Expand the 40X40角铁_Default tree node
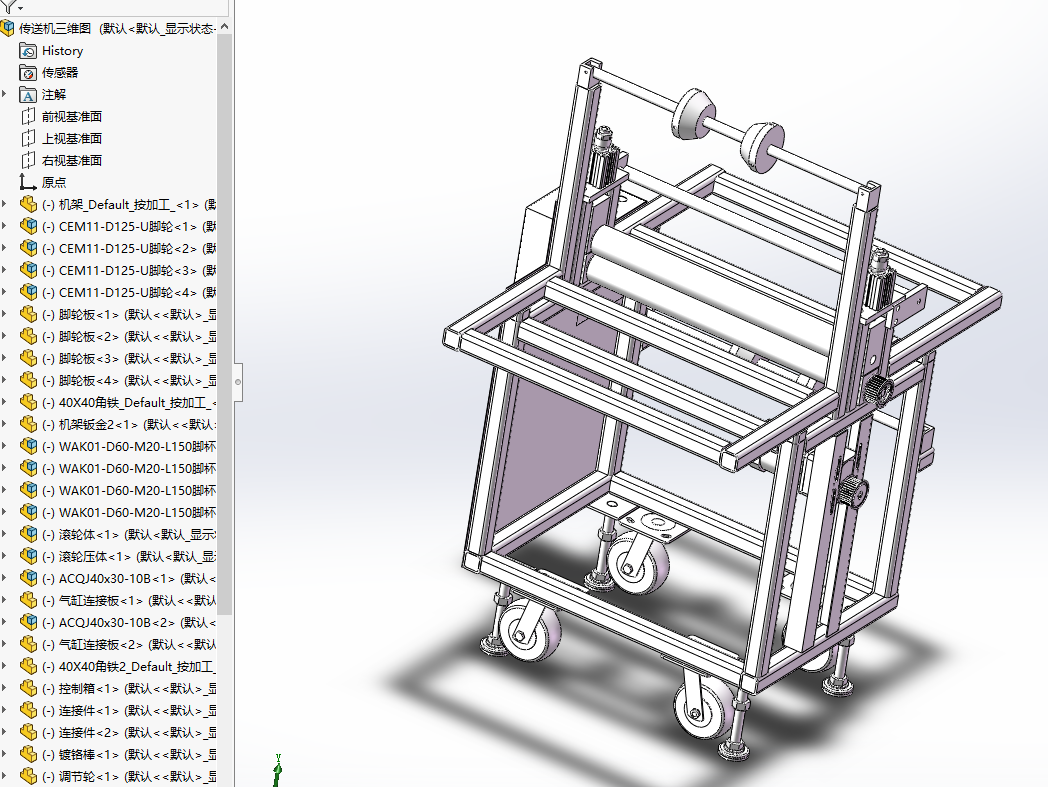The height and width of the screenshot is (787, 1048). click(4, 402)
